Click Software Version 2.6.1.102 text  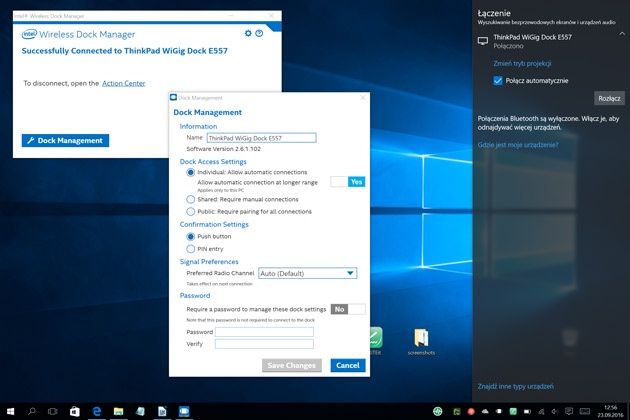(223, 149)
